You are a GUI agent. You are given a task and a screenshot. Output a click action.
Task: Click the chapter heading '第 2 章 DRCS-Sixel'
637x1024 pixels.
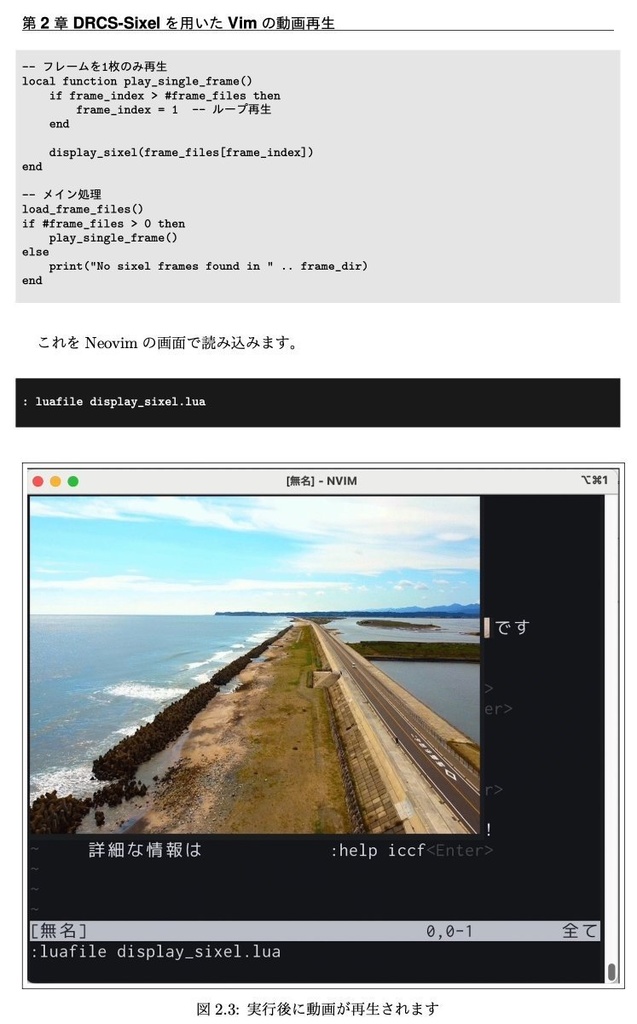click(x=91, y=23)
